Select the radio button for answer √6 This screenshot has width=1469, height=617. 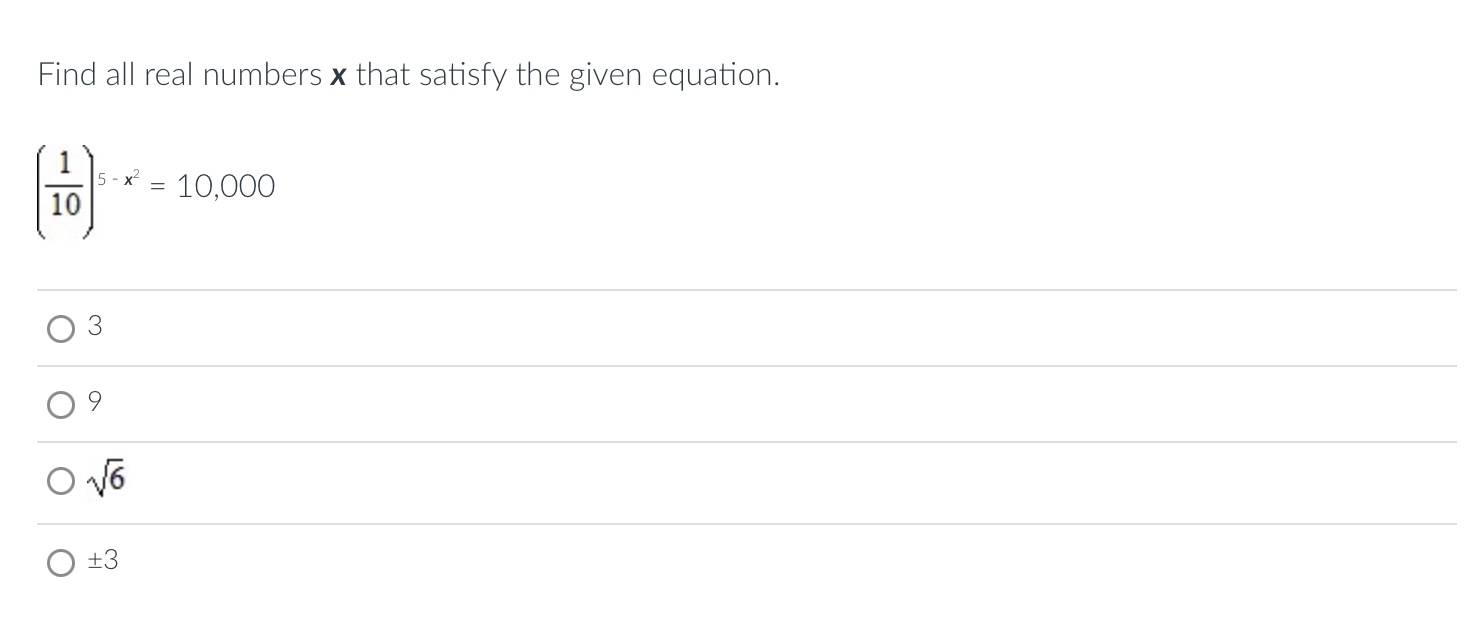point(61,481)
